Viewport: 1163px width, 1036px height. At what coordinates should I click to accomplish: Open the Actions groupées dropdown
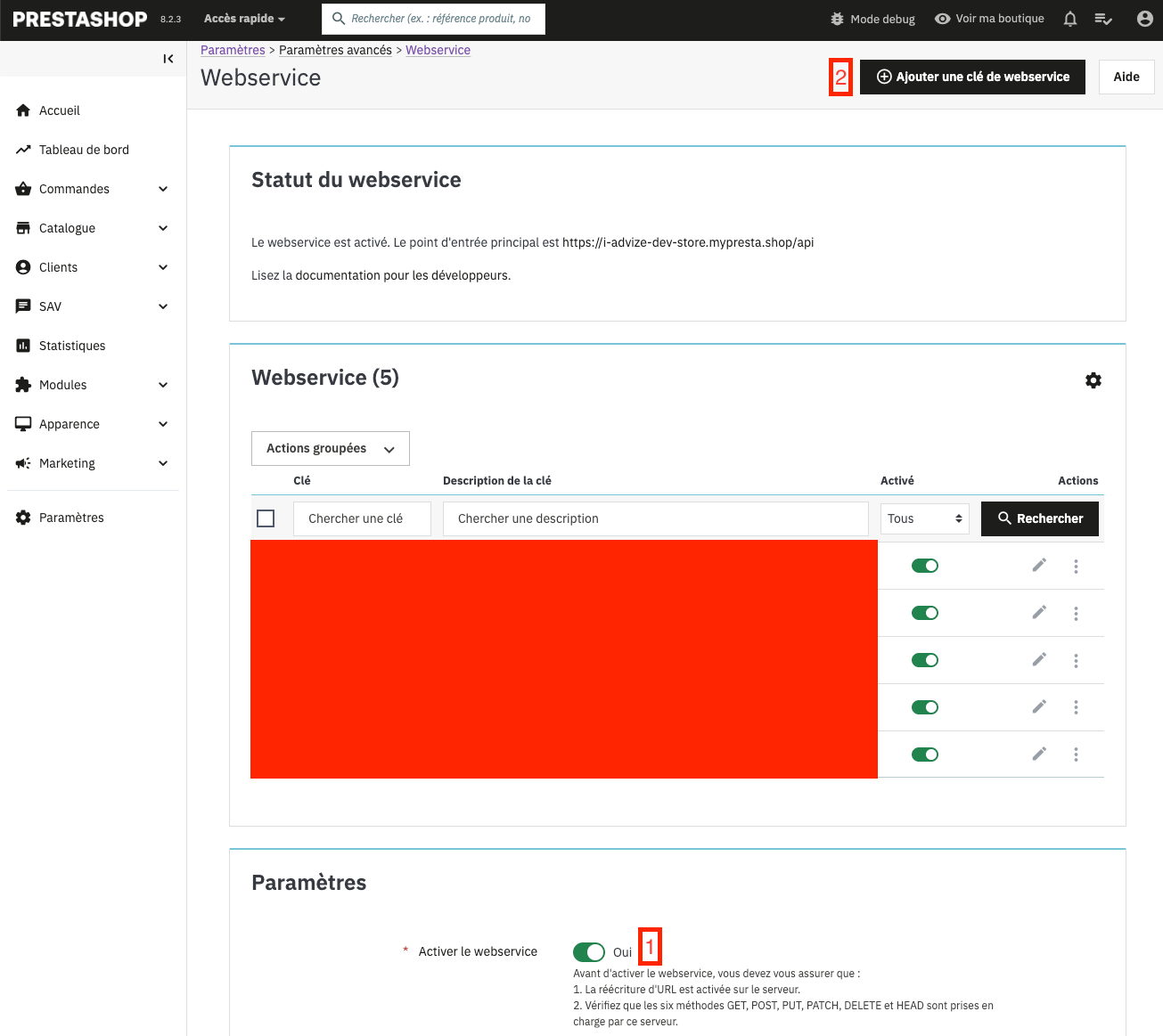click(x=330, y=449)
